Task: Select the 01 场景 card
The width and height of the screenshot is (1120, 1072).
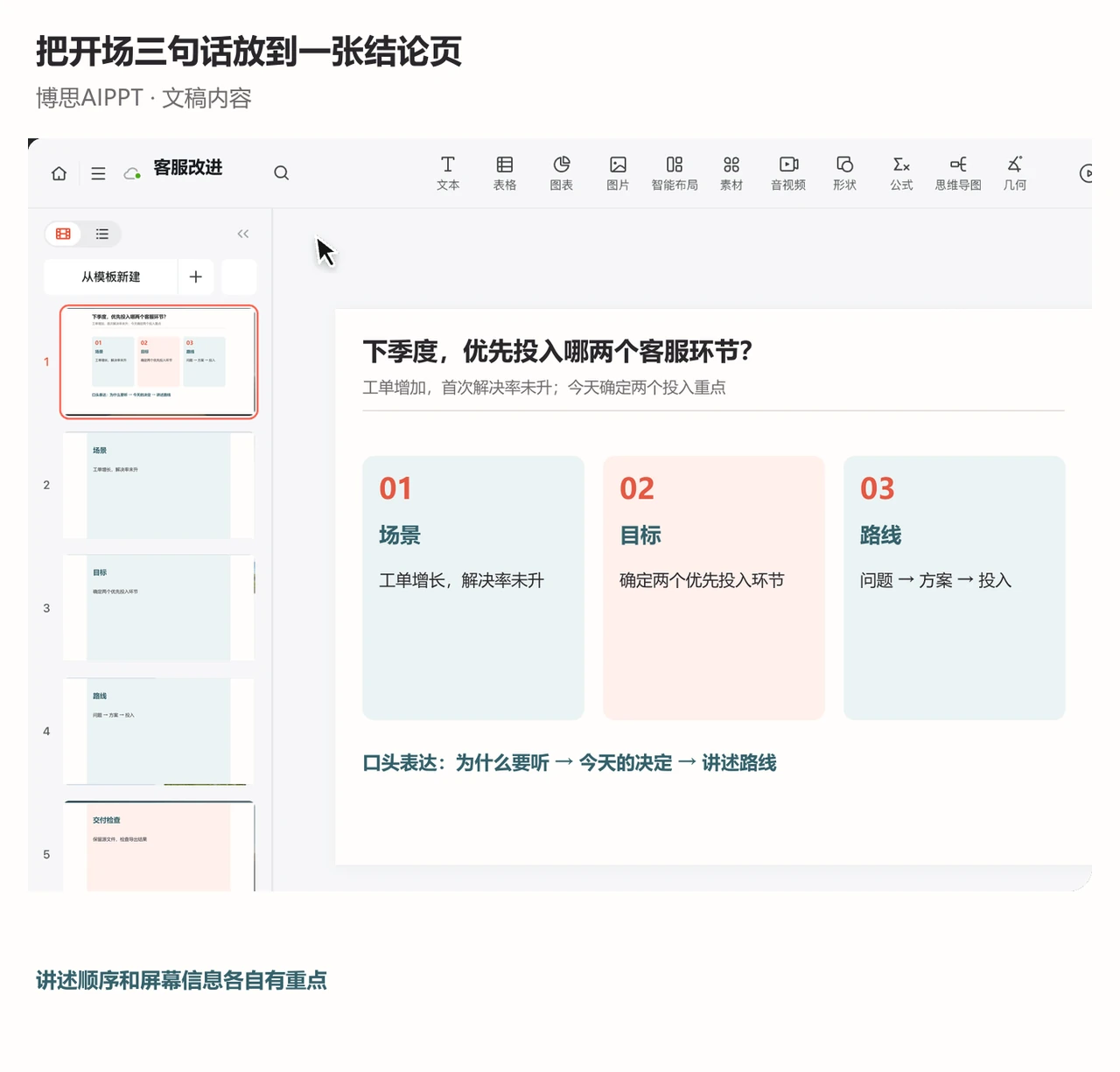Action: pyautogui.click(x=473, y=588)
